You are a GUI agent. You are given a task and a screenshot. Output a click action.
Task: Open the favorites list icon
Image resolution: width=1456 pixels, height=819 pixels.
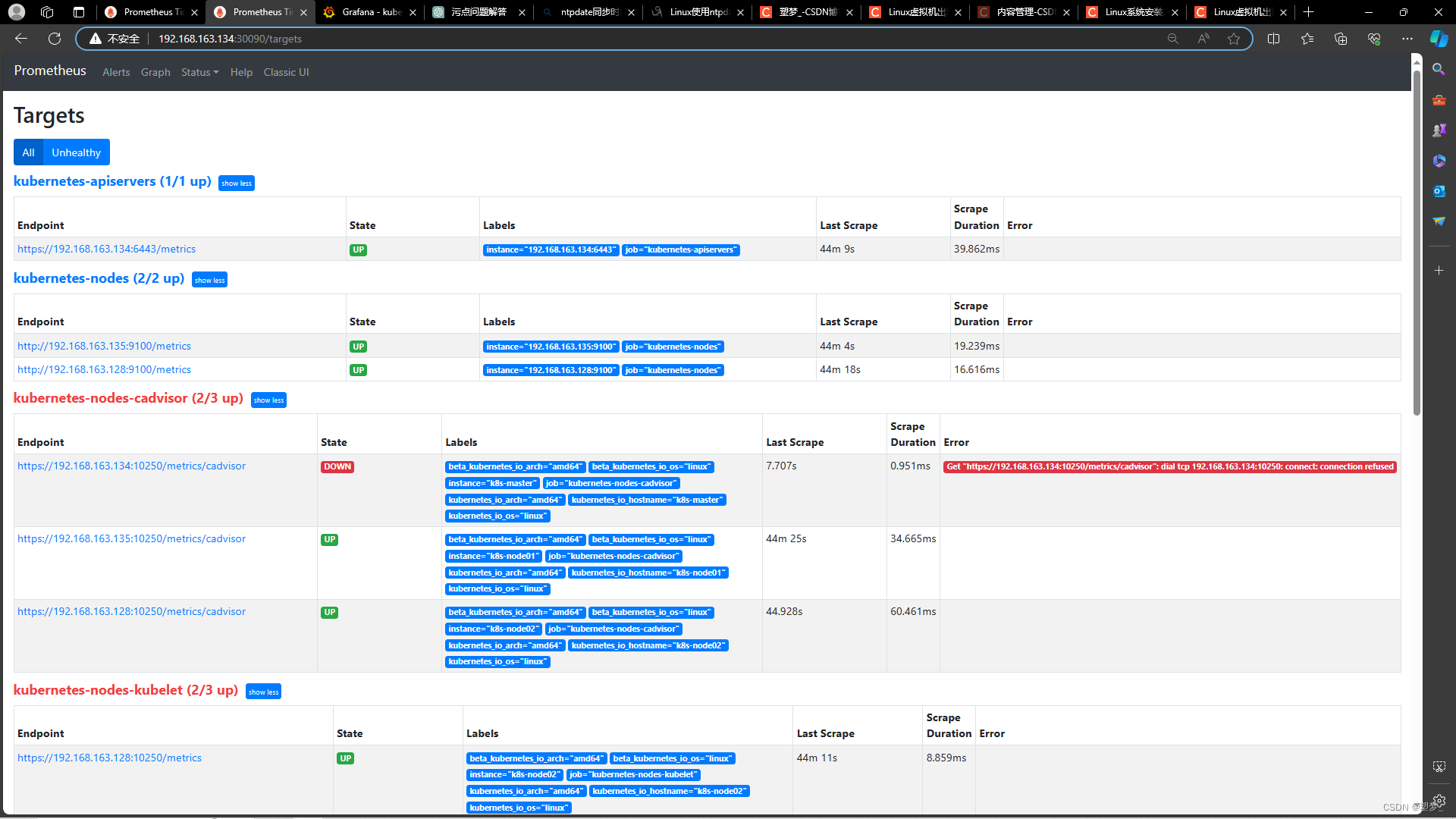click(x=1307, y=39)
